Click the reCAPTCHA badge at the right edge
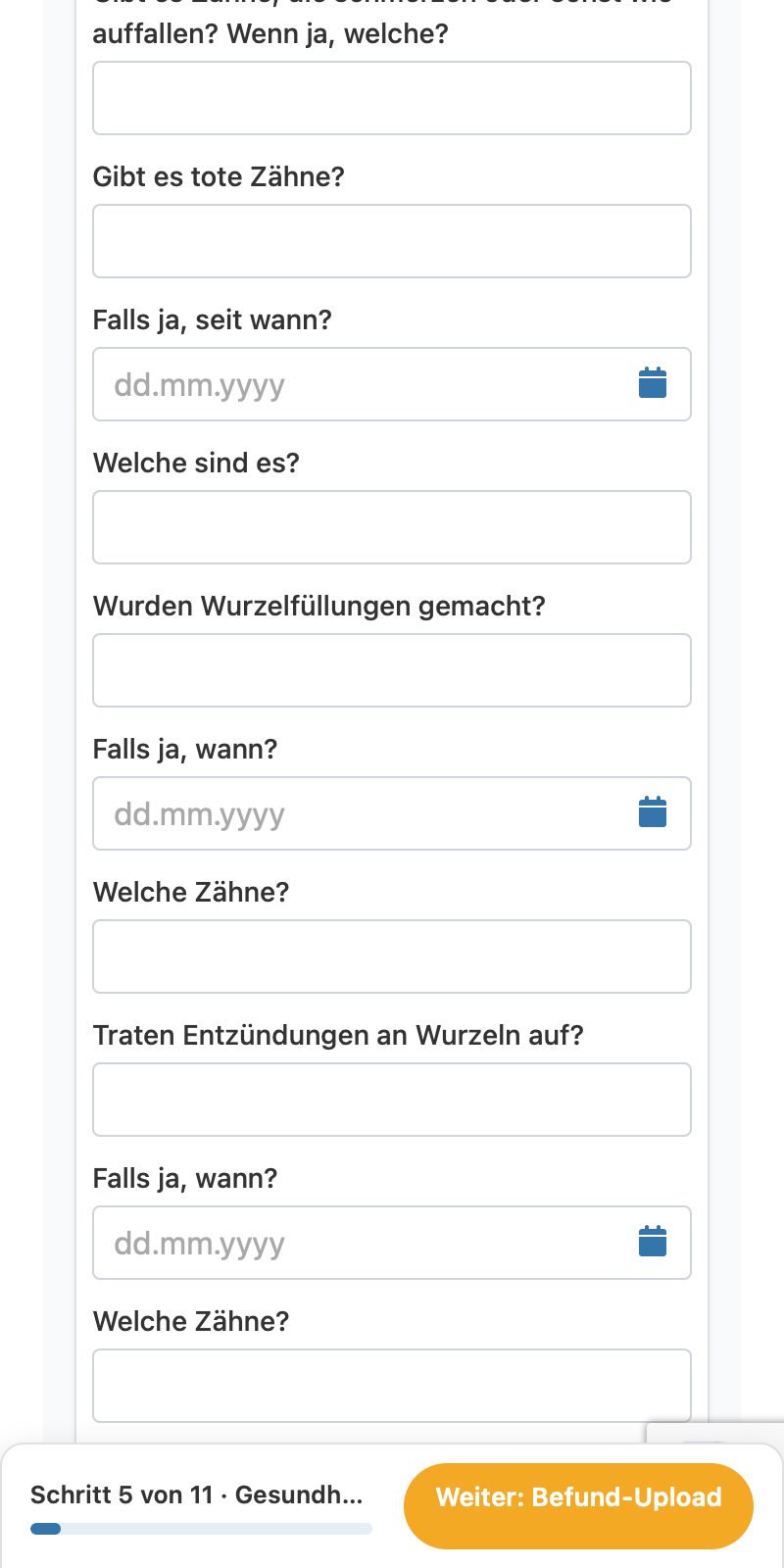The height and width of the screenshot is (1568, 784). tap(715, 1433)
